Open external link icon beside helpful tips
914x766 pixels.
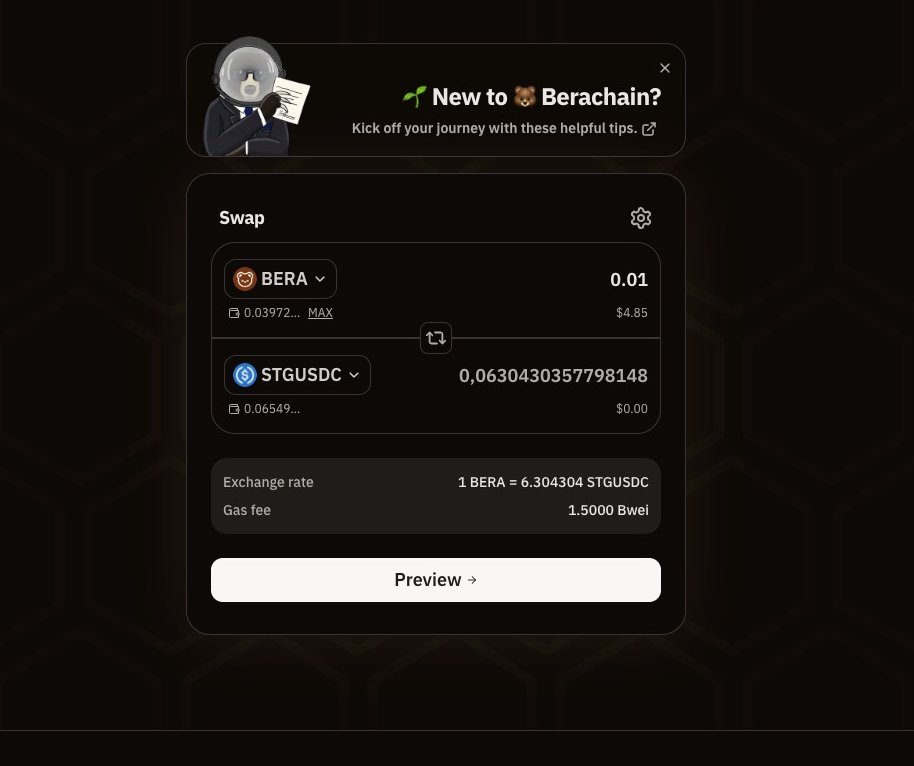pyautogui.click(x=649, y=129)
